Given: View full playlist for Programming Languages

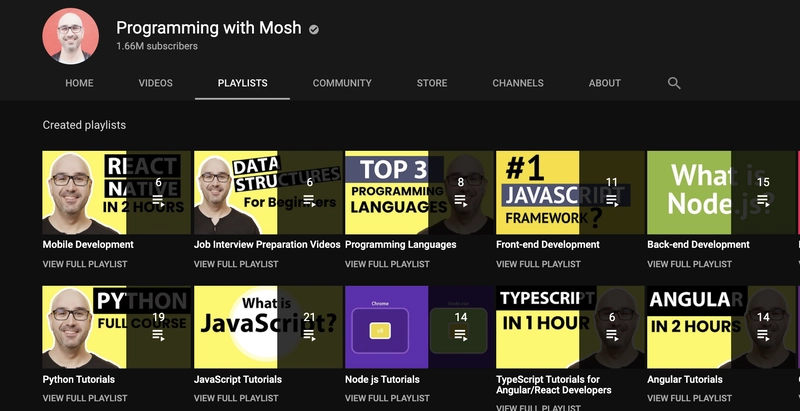Looking at the screenshot, I should point(387,264).
